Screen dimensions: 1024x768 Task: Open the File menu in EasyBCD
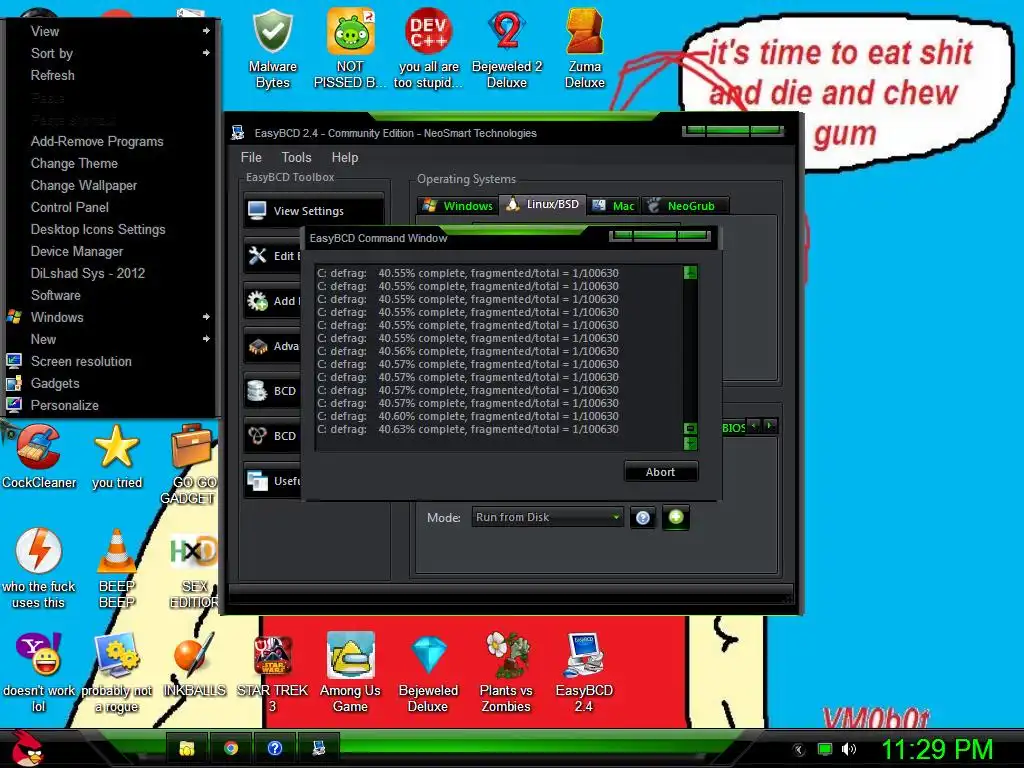251,157
